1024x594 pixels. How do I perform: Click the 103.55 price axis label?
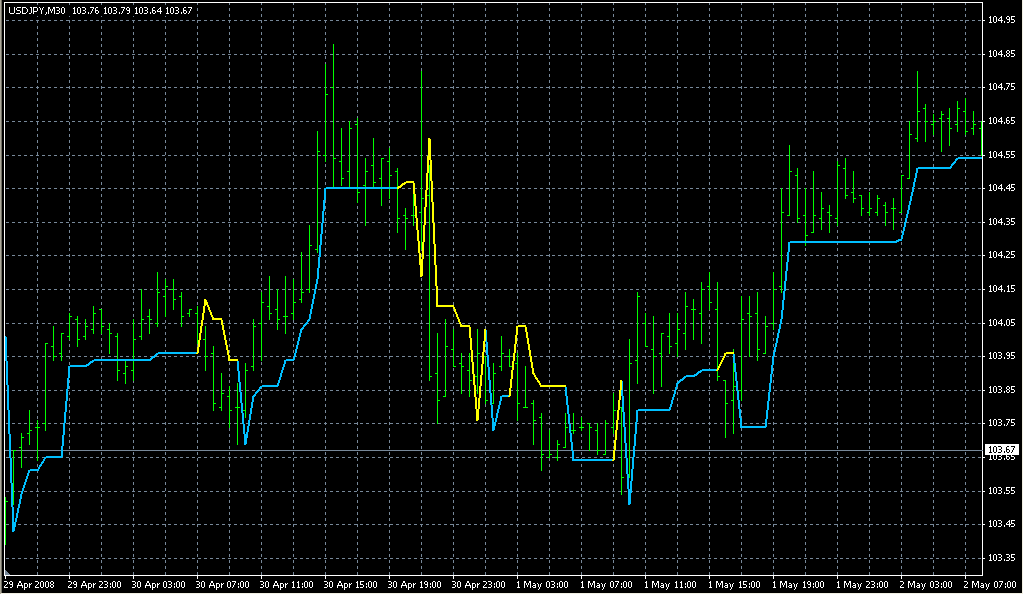coord(1002,491)
